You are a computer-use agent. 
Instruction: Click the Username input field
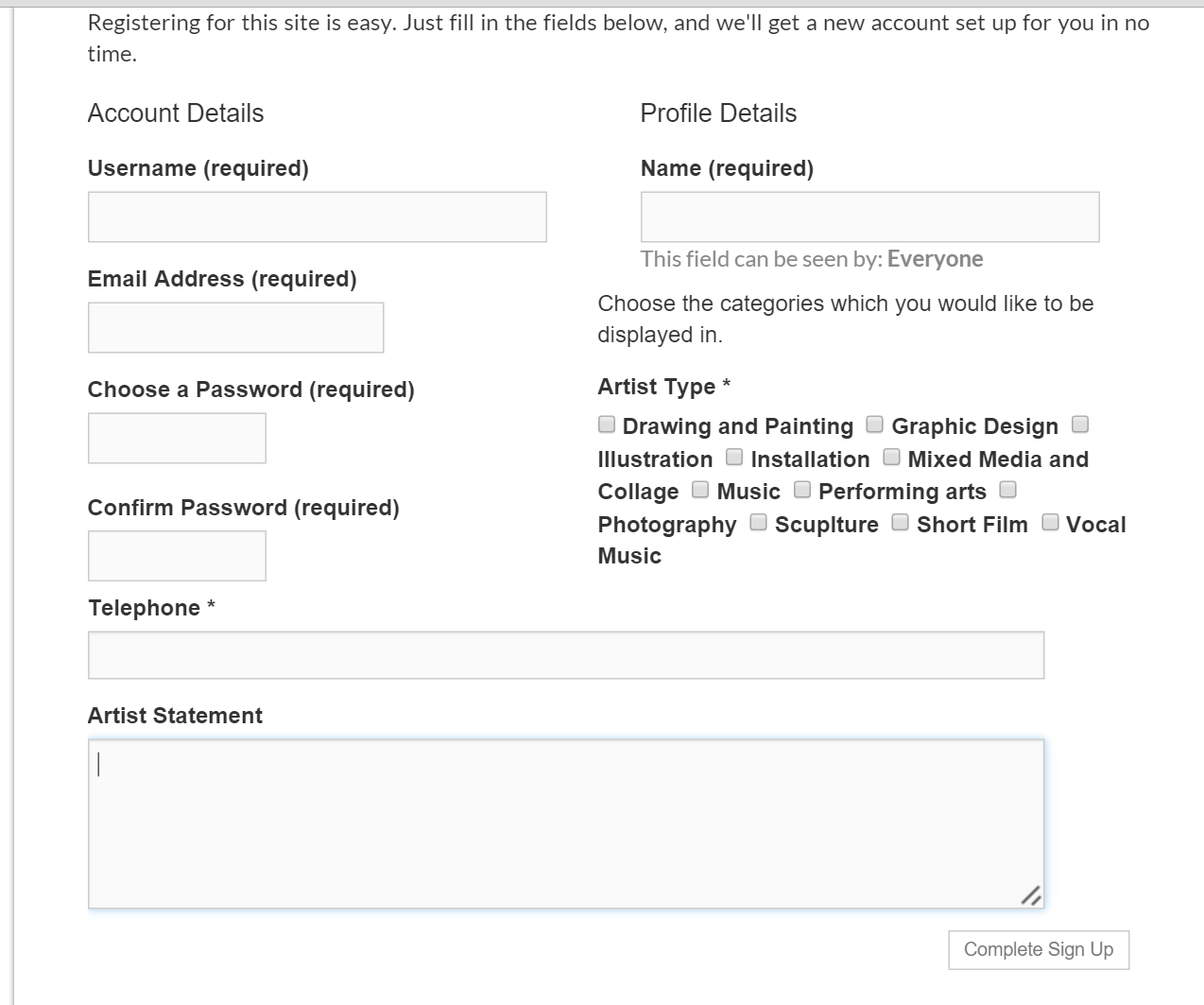(x=318, y=217)
